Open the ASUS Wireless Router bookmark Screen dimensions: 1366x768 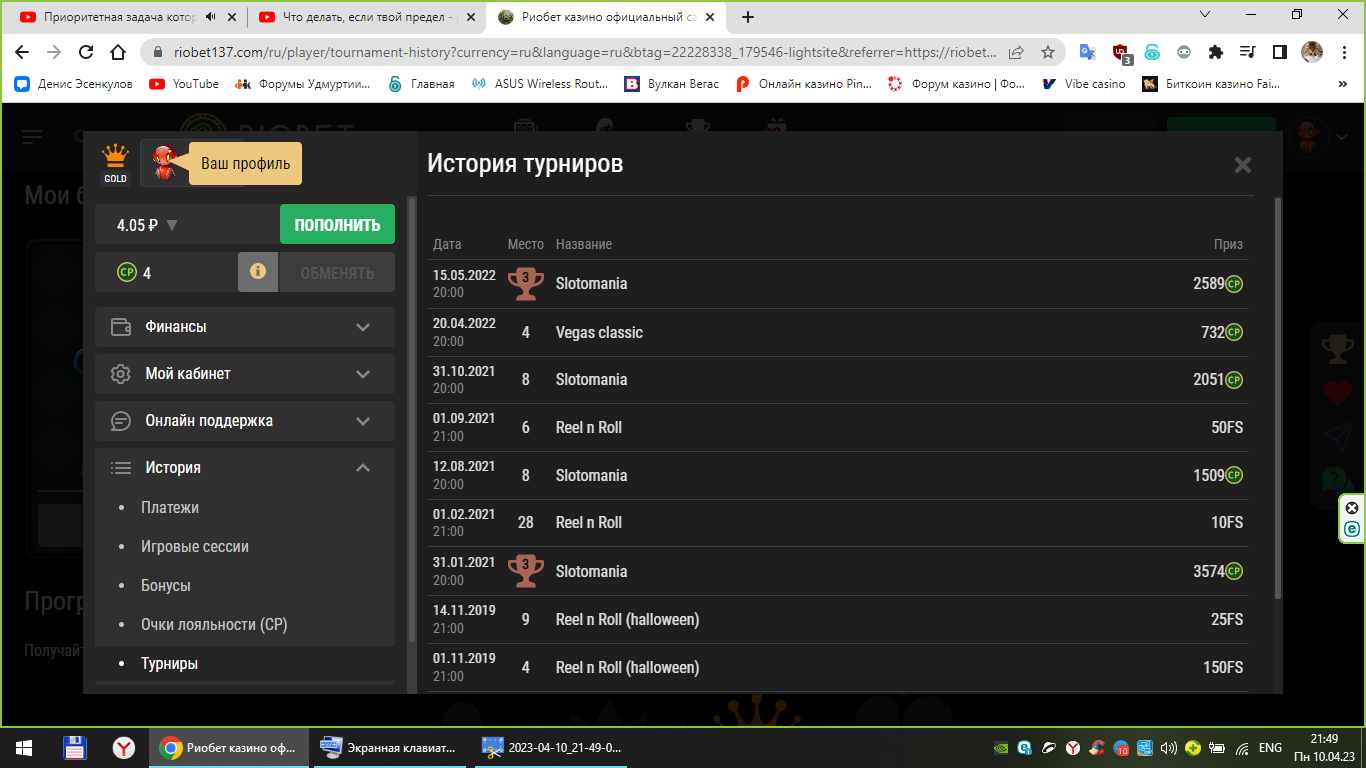coord(540,84)
